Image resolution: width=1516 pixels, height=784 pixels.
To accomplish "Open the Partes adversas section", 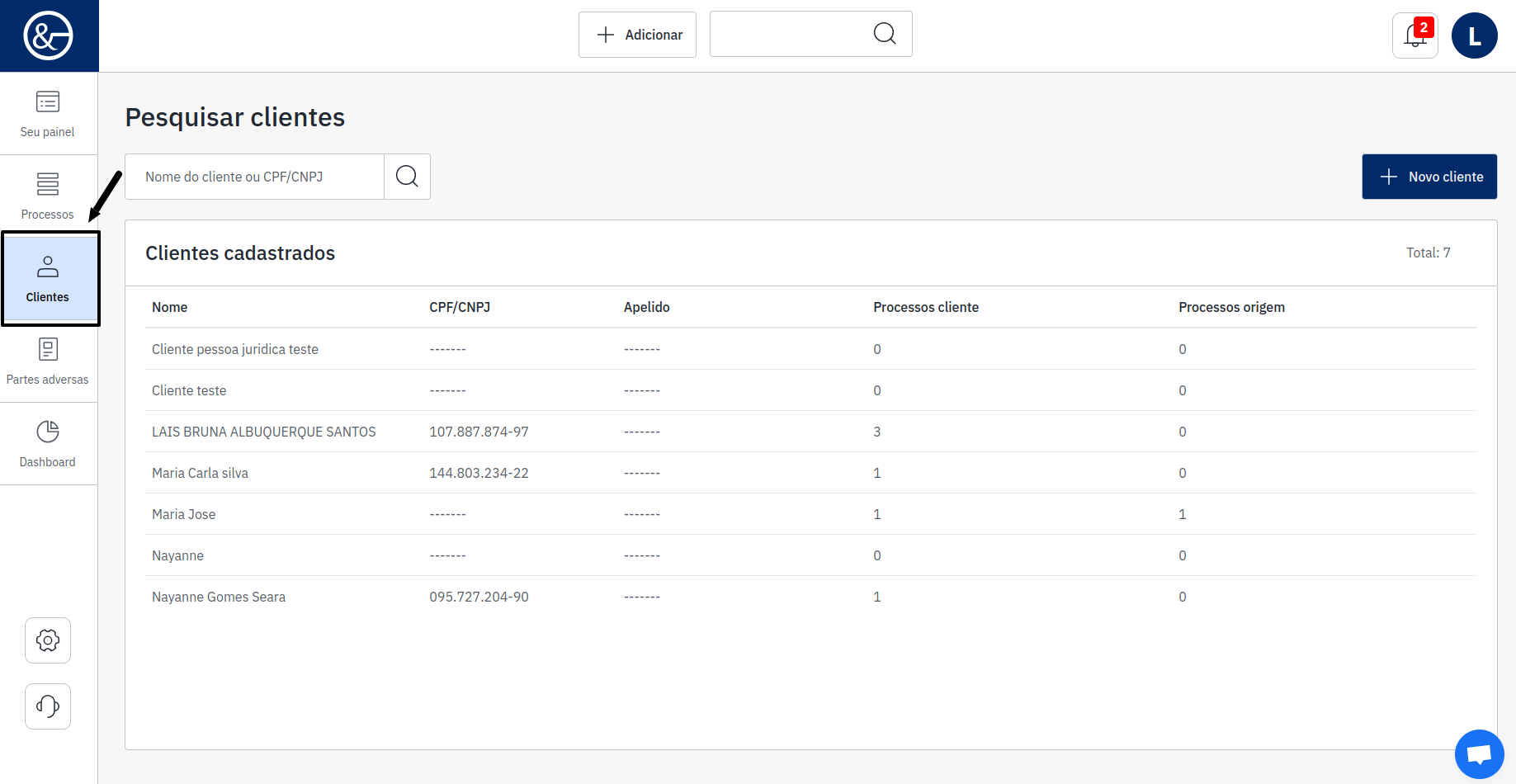I will tap(48, 361).
